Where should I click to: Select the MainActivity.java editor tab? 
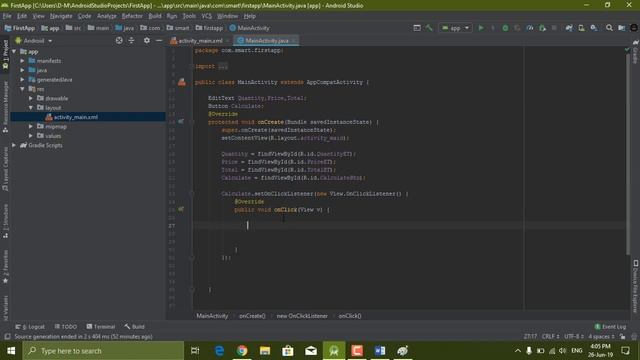coord(267,40)
